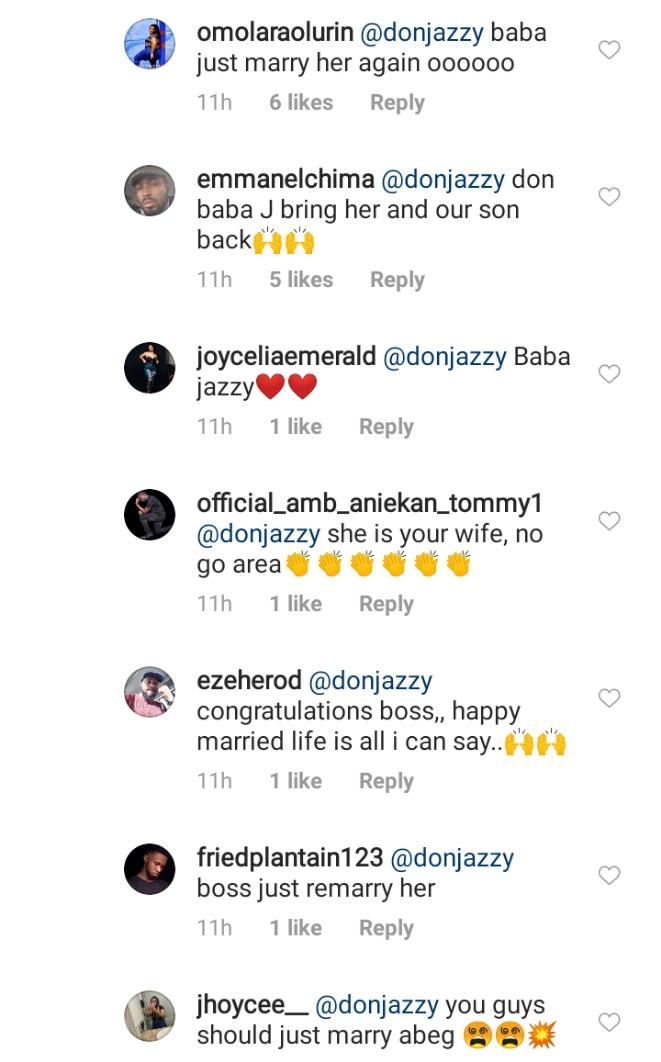Like ezeherod's congratulations comment
Image resolution: width=661 pixels, height=1062 pixels.
tap(609, 698)
